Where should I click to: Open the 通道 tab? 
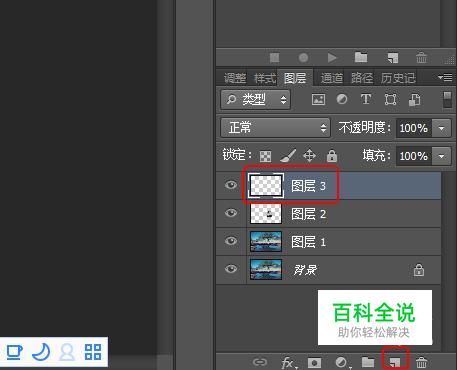pyautogui.click(x=332, y=78)
